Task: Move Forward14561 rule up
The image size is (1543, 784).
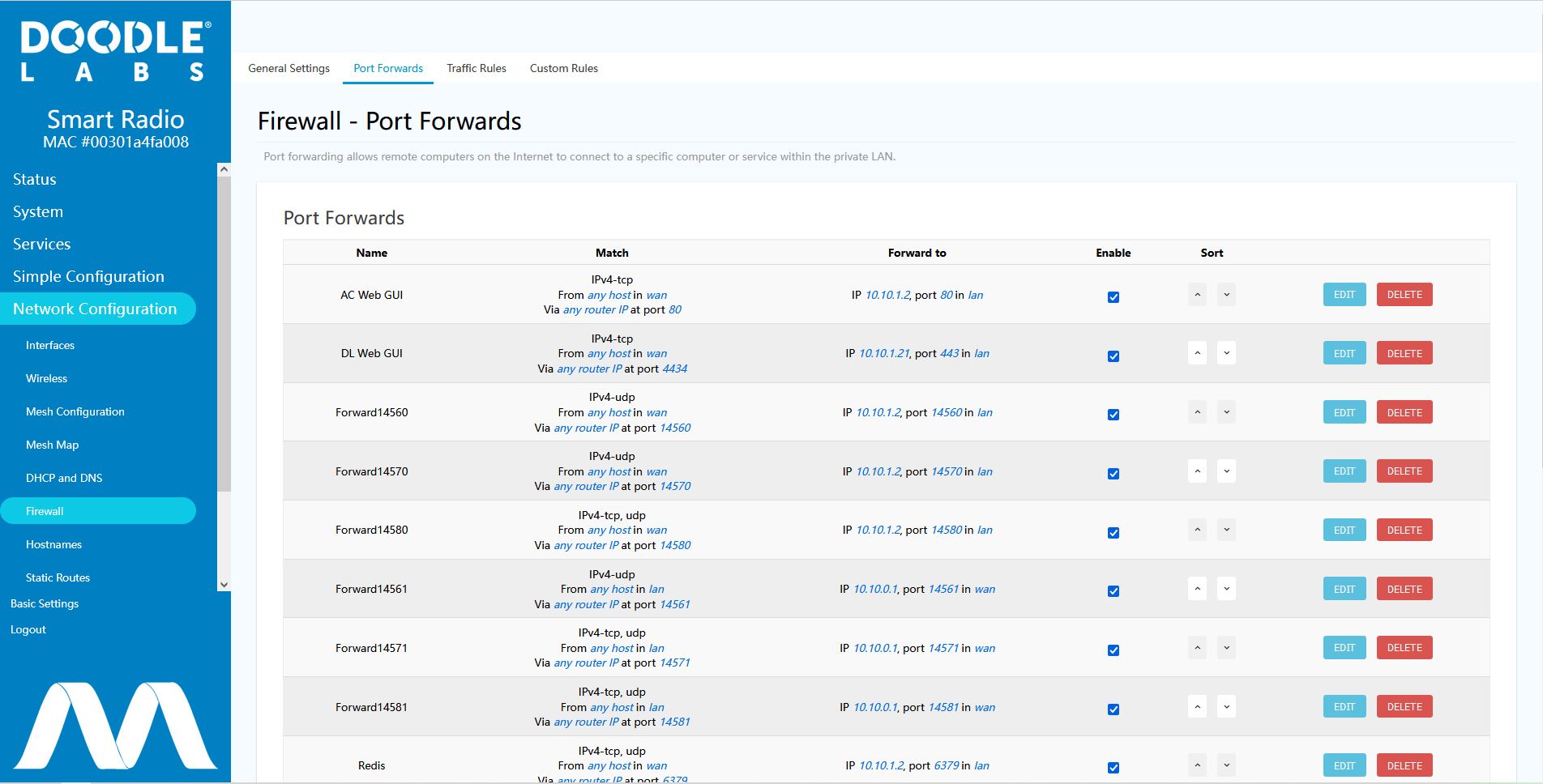Action: pos(1197,589)
